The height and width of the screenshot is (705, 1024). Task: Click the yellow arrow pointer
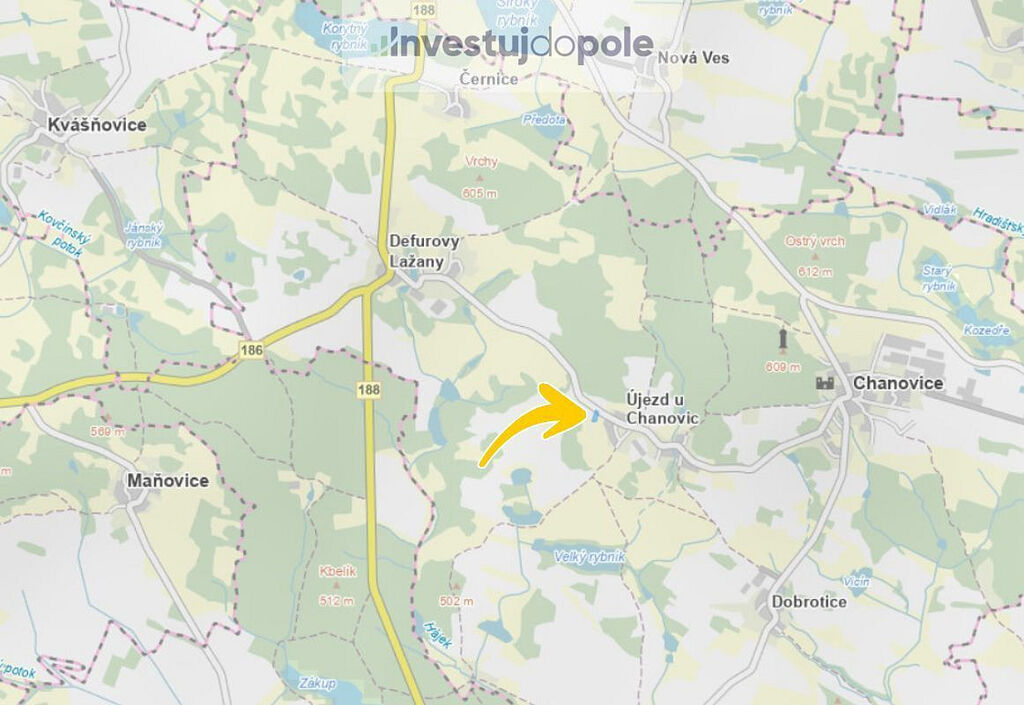coord(536,424)
